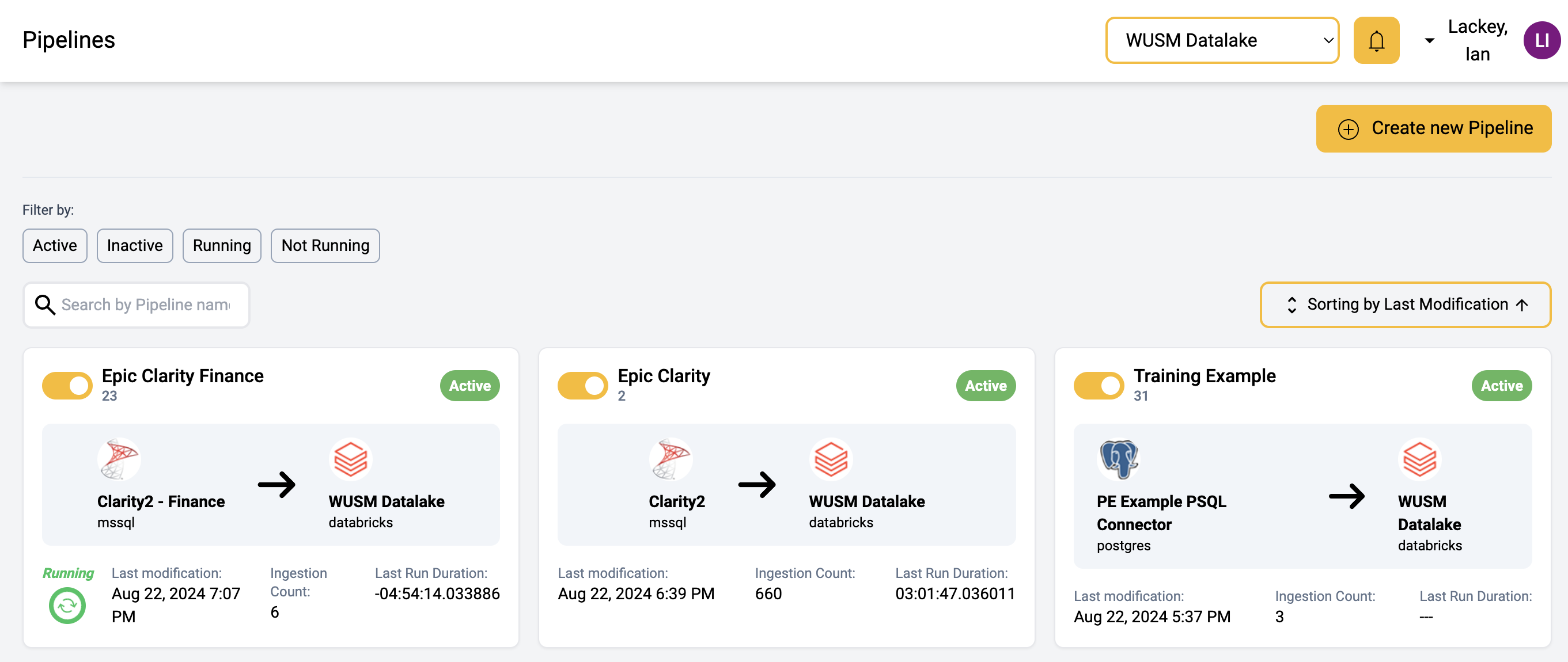Click duration value 03:01:47.036011
The height and width of the screenshot is (662, 1568).
[x=955, y=594]
